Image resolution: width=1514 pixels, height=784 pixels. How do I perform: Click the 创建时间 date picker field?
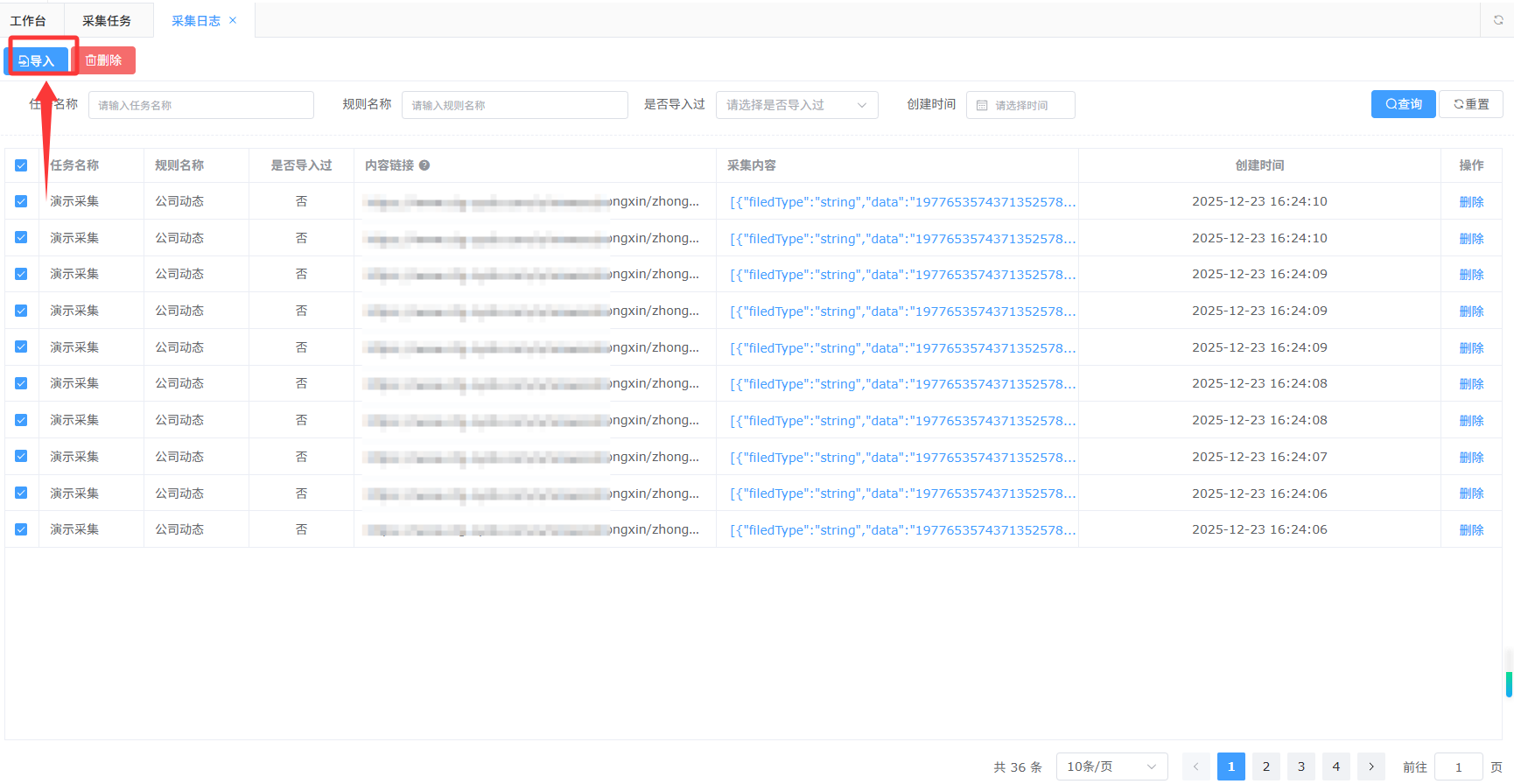coord(1020,105)
